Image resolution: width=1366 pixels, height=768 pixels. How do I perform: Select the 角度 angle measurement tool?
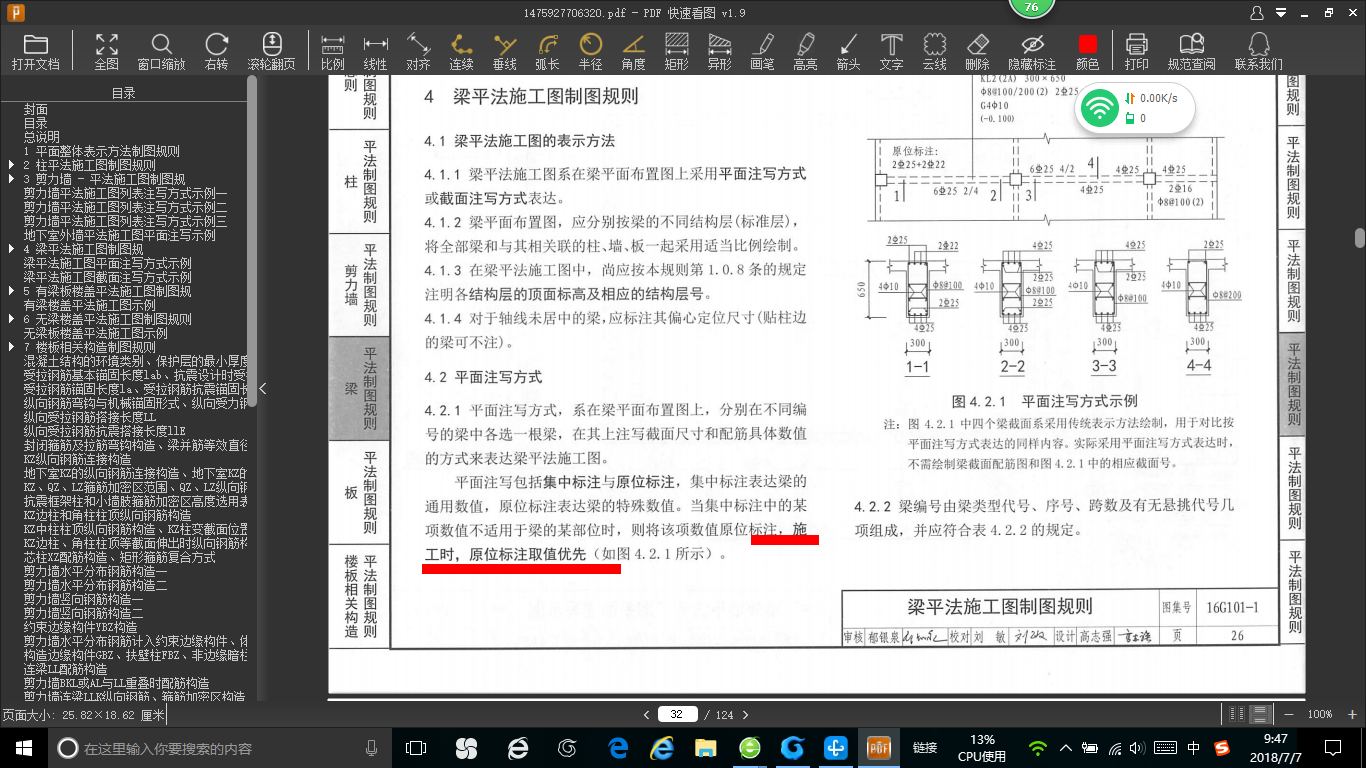pos(633,52)
